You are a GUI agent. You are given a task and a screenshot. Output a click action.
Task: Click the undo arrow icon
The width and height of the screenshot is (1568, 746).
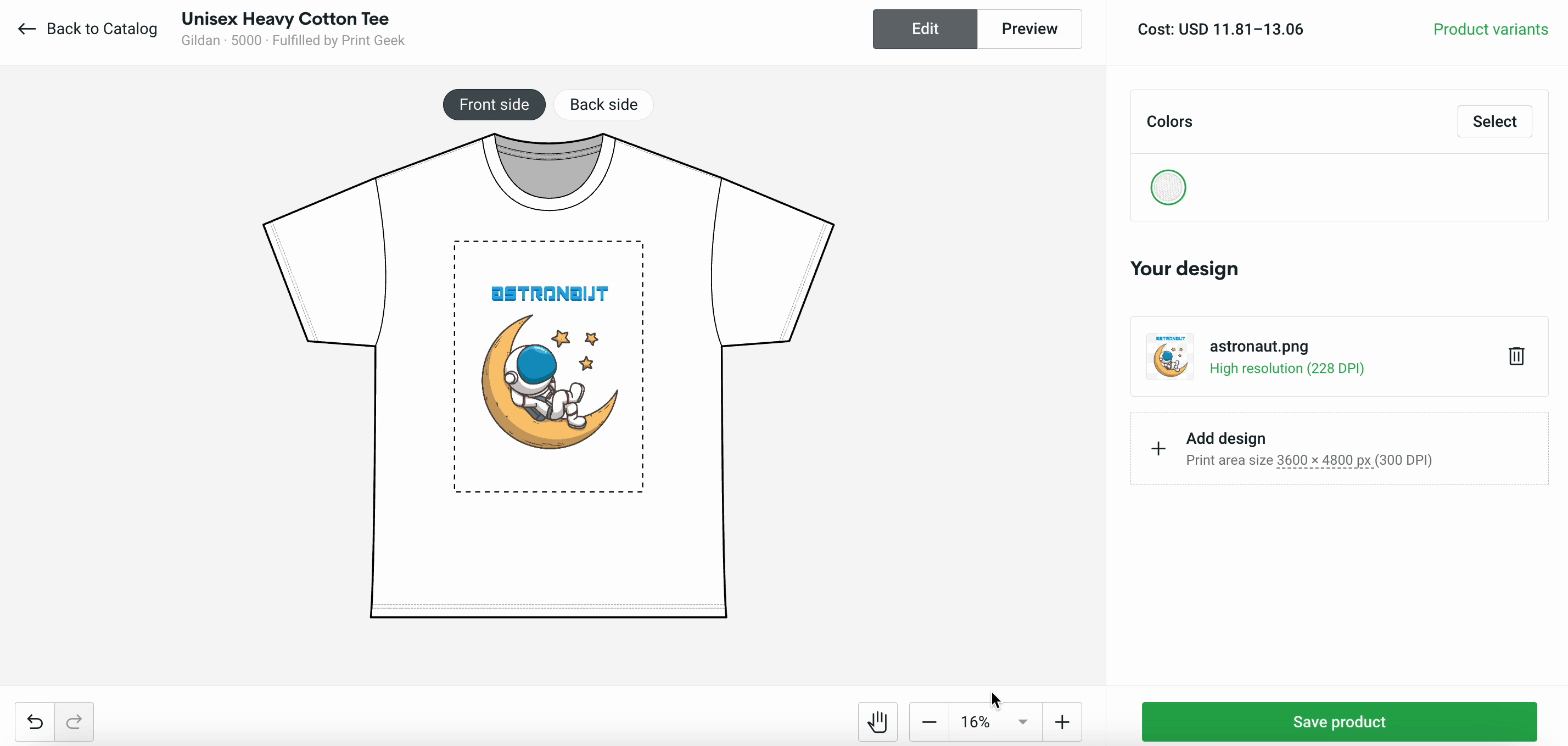[x=34, y=721]
